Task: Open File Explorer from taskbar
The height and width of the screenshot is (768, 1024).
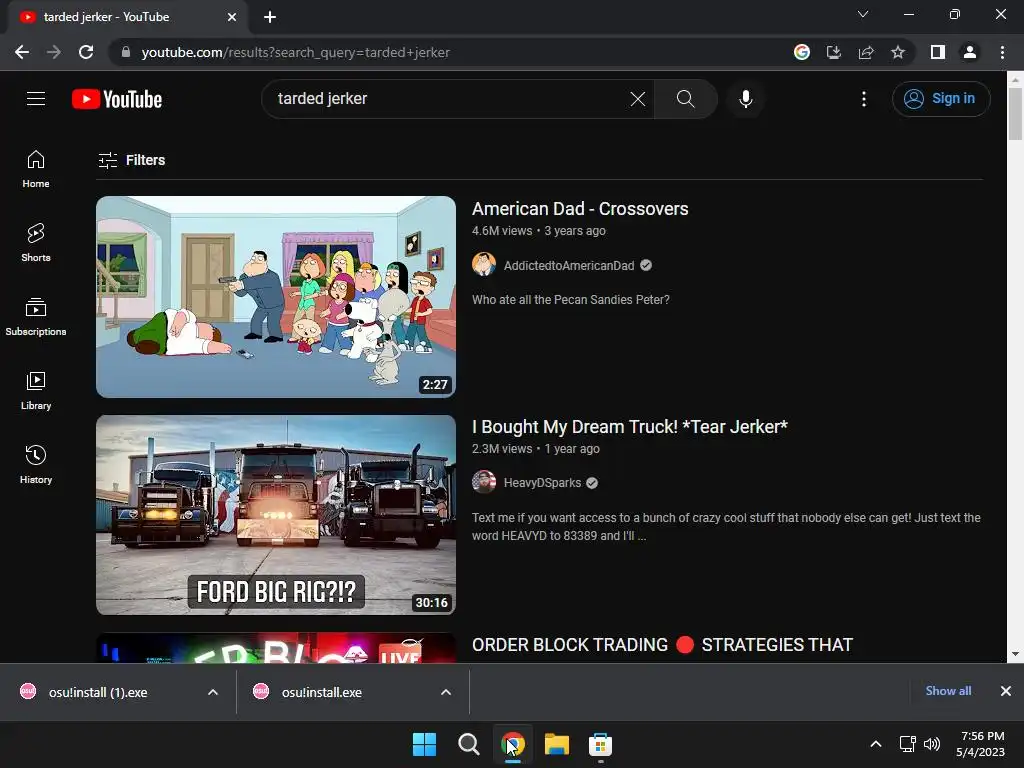Action: pos(556,744)
